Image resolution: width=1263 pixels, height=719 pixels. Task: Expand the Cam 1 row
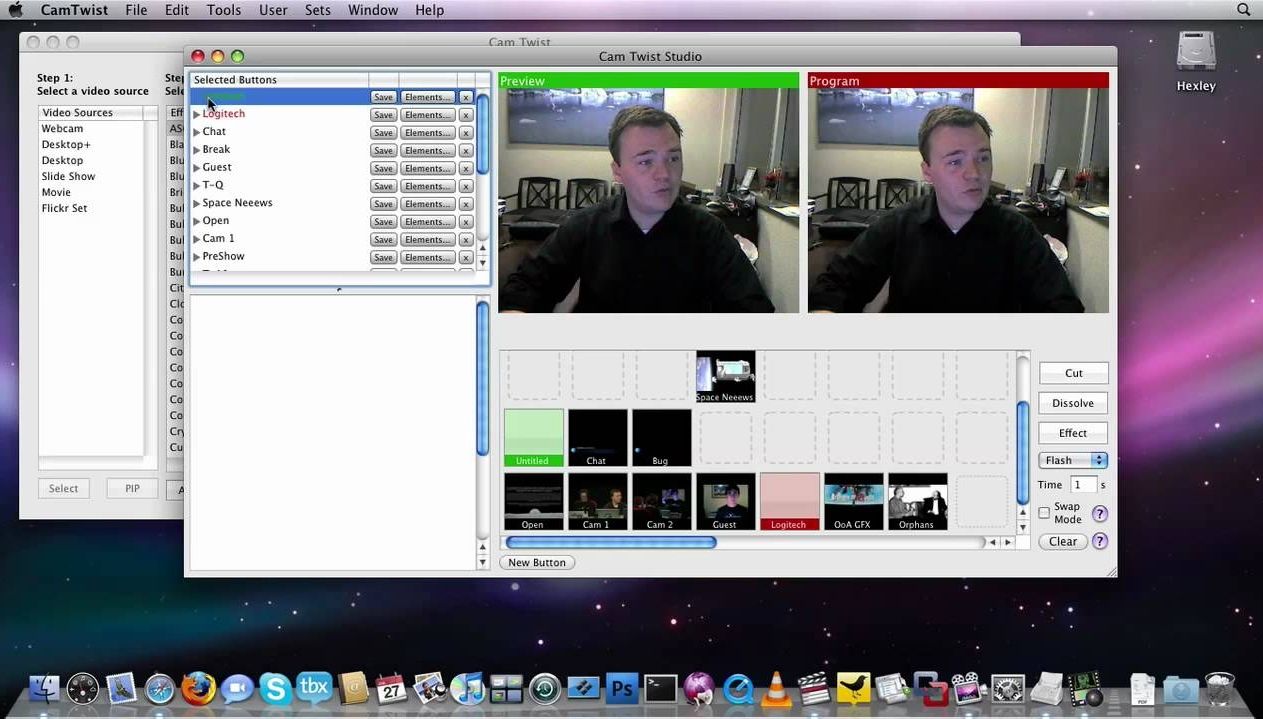tap(196, 239)
